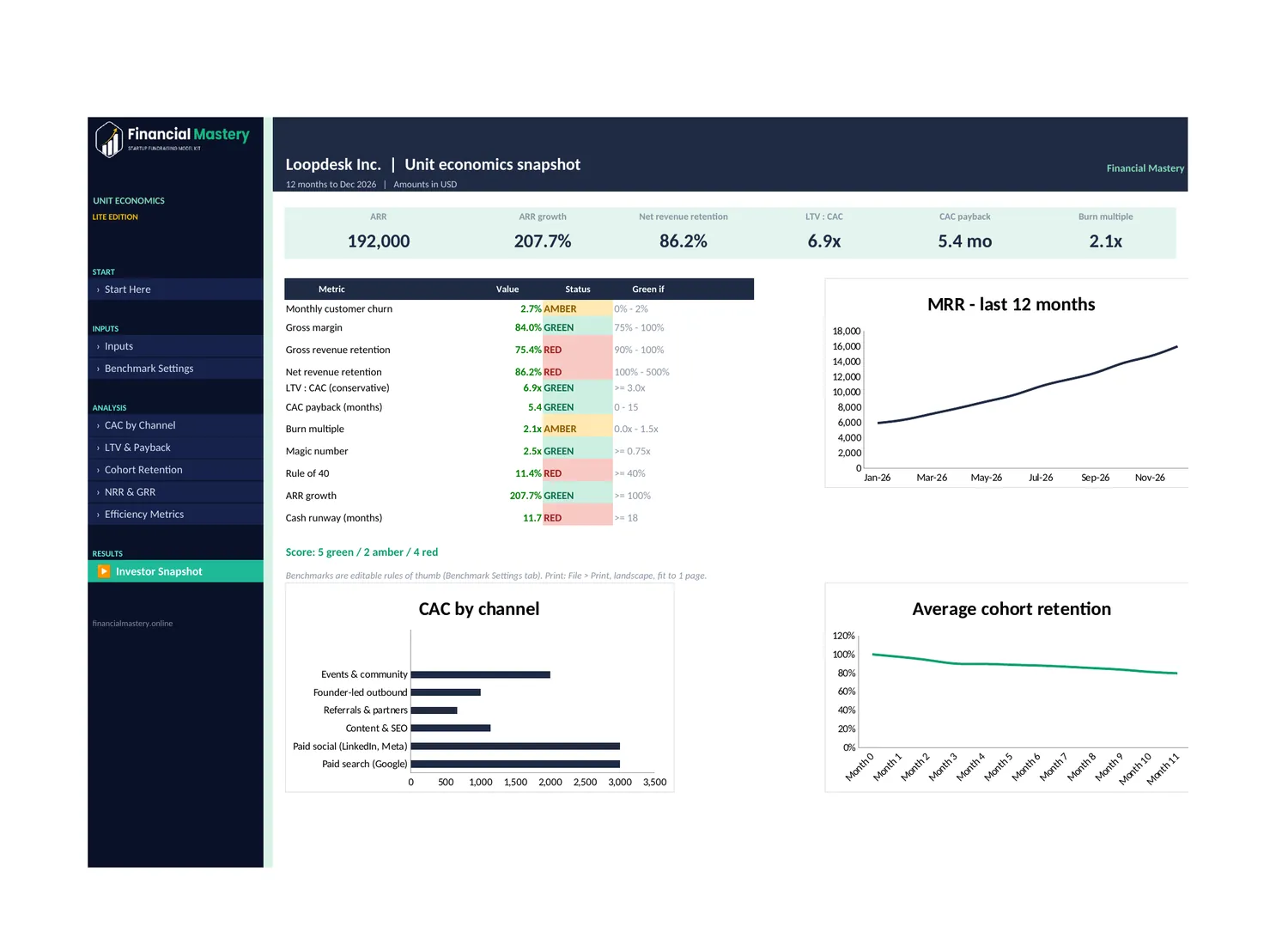Open the Start Here sheet link

click(175, 290)
